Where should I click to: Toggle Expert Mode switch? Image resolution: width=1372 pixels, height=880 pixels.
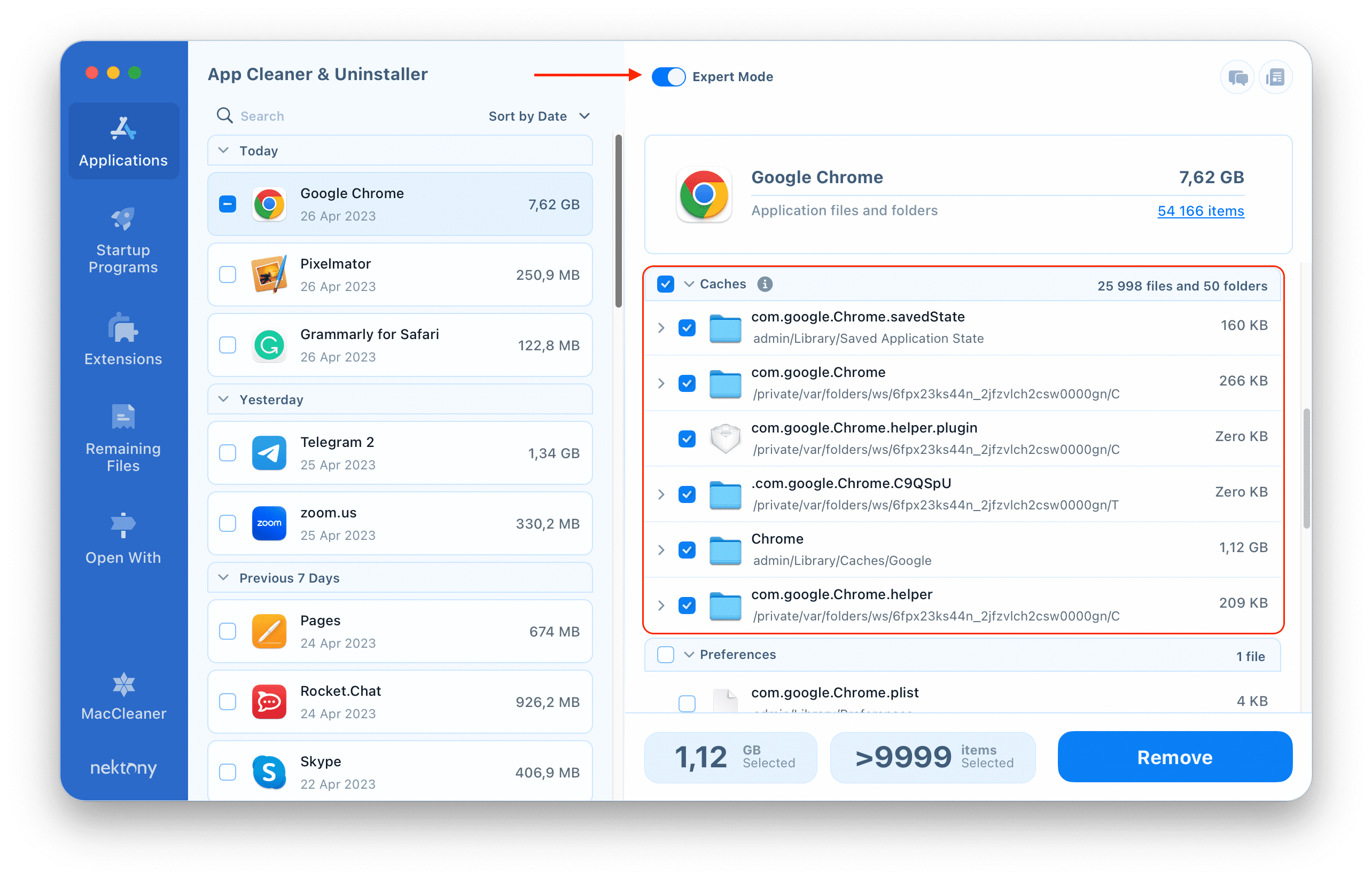[665, 76]
